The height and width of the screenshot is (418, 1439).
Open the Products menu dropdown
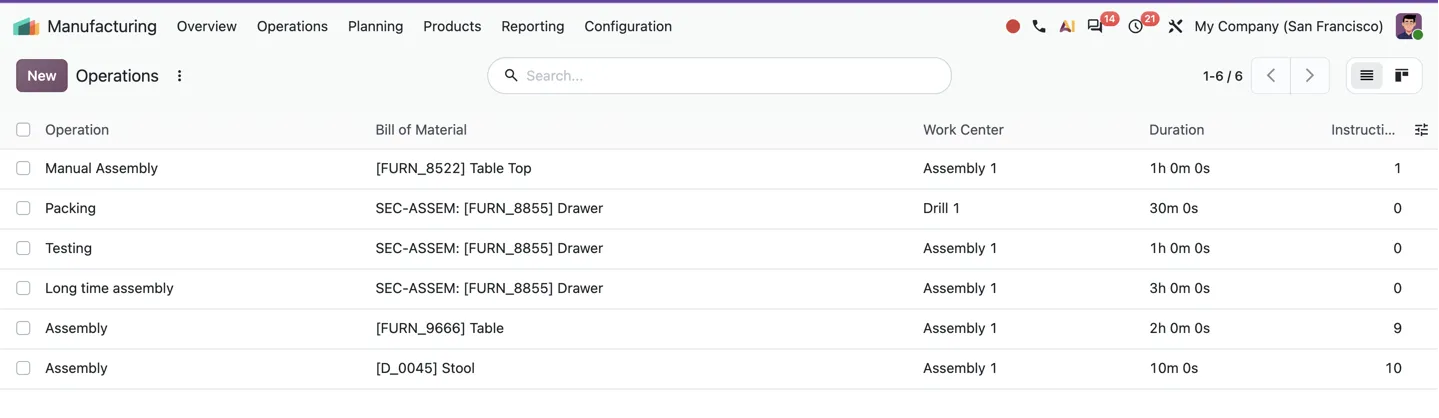tap(452, 27)
